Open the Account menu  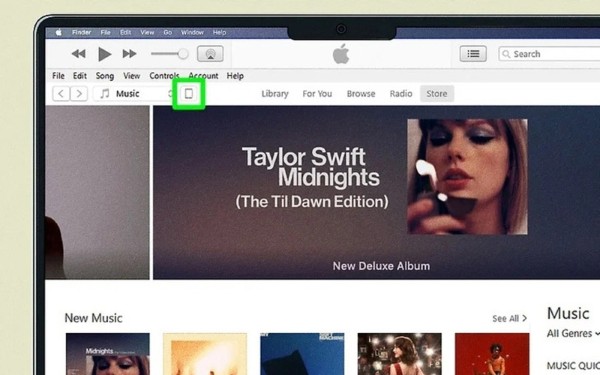coord(203,76)
